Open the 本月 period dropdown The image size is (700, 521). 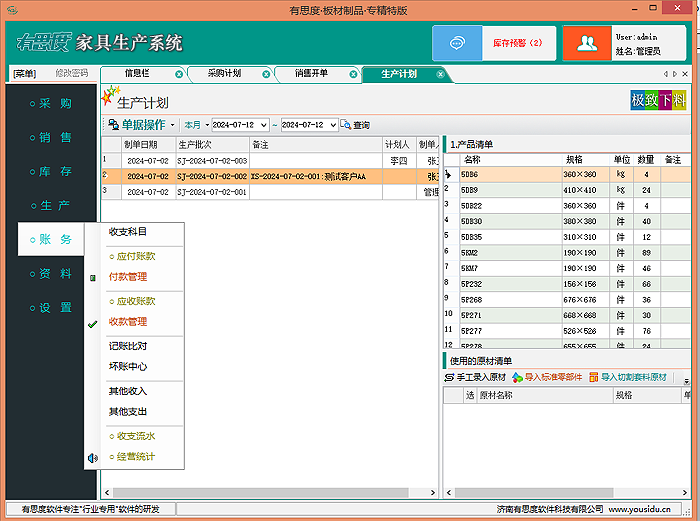click(x=207, y=125)
